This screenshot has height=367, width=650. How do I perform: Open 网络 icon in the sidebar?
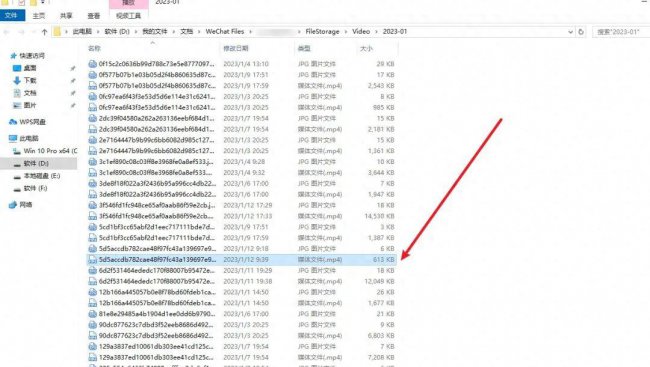[13, 204]
